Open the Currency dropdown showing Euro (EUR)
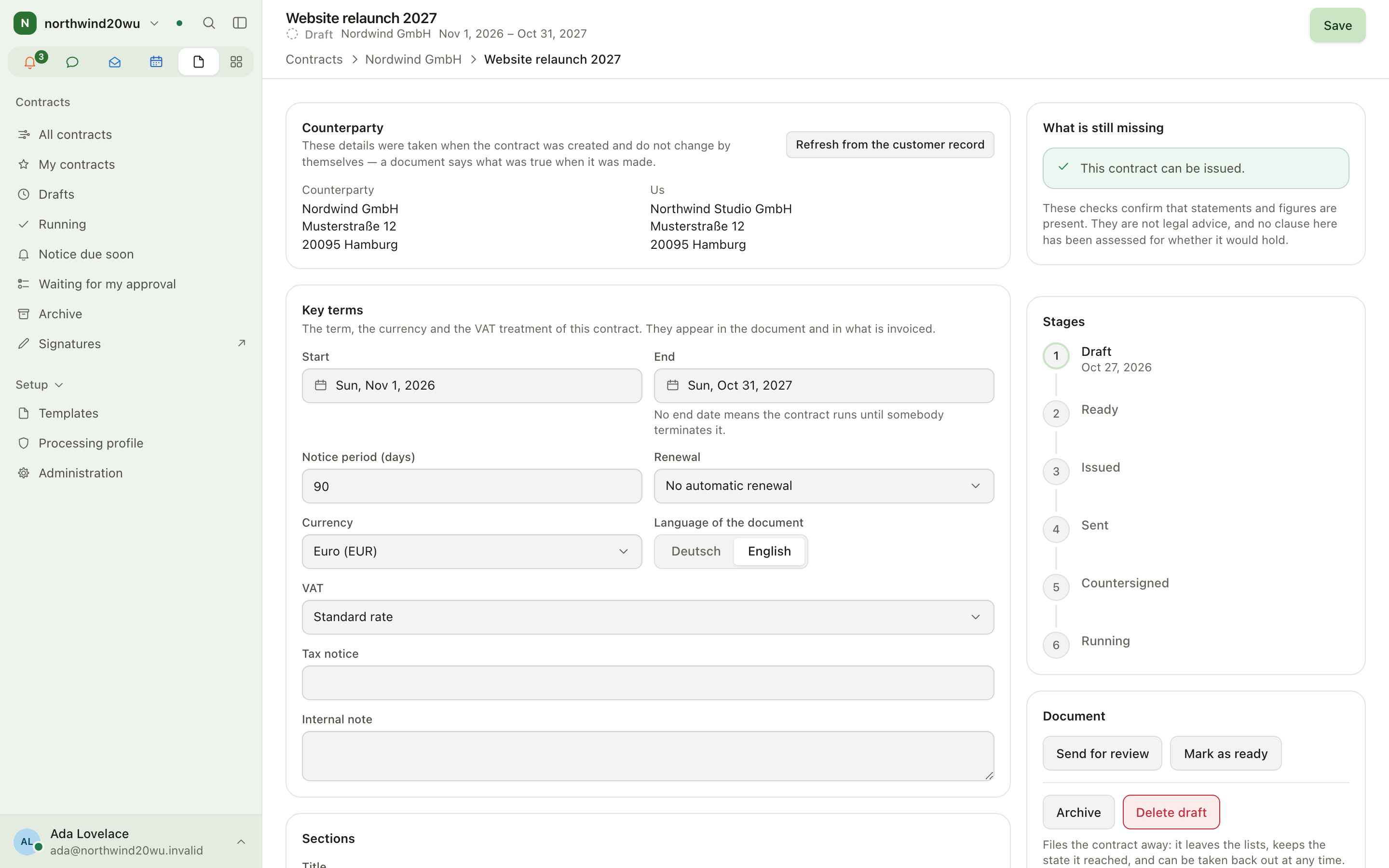 (472, 552)
